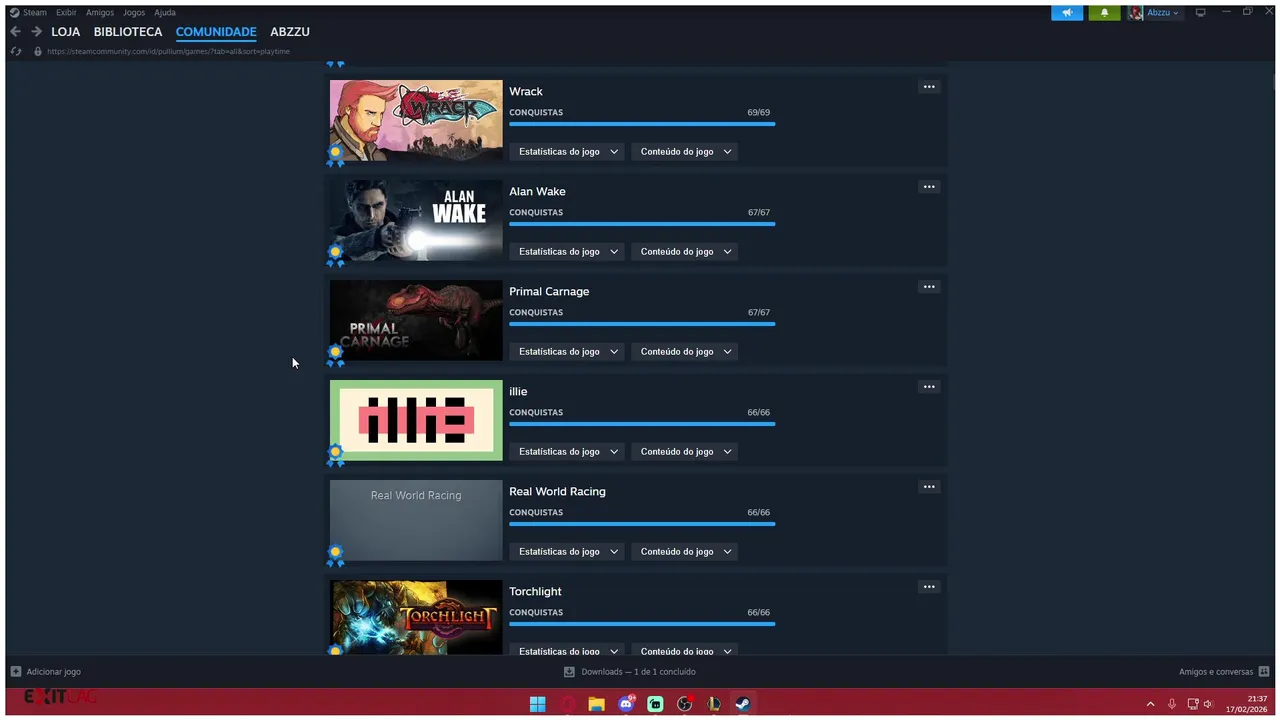Click illie's 66/66 achievements progress bar
Image resolution: width=1280 pixels, height=720 pixels.
(642, 424)
